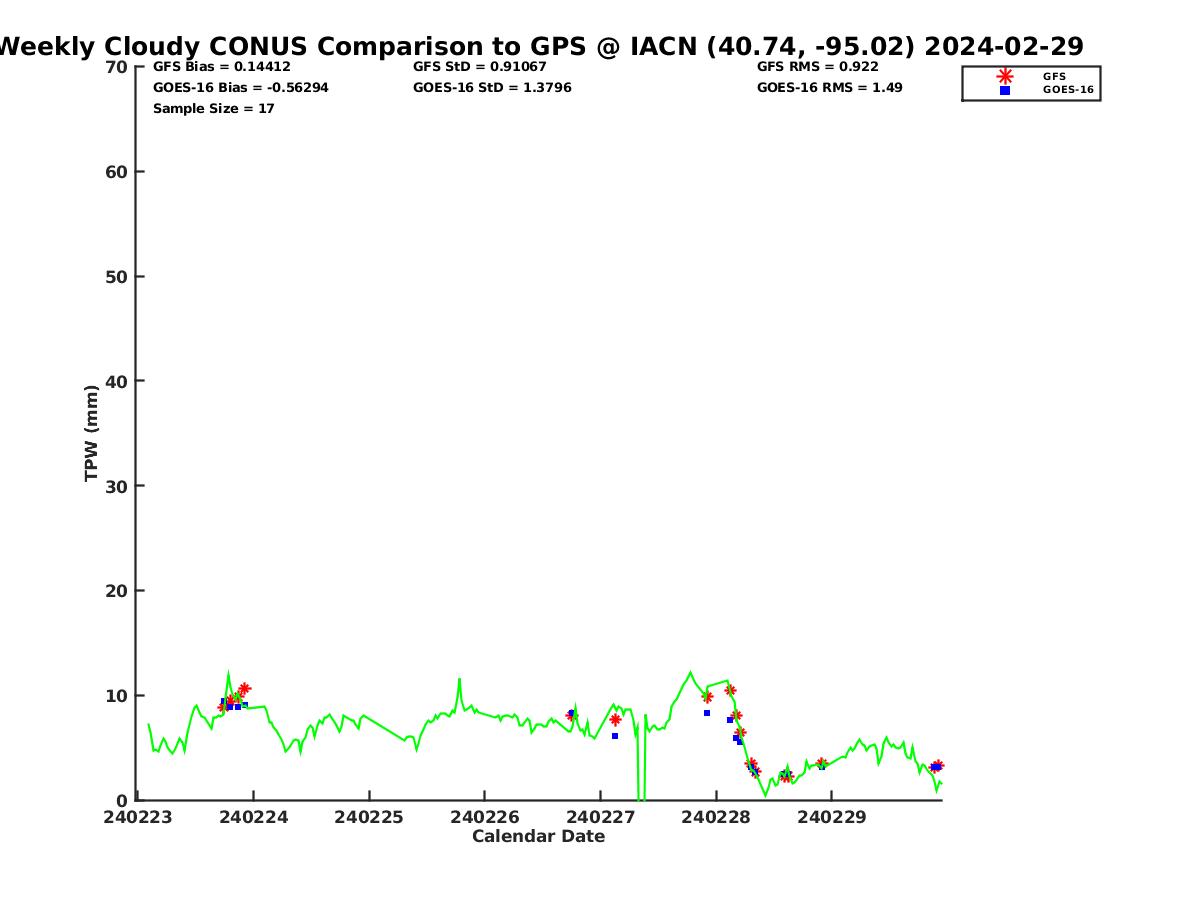Click the GOES-16 StD = 1.3796 statistic

click(492, 88)
